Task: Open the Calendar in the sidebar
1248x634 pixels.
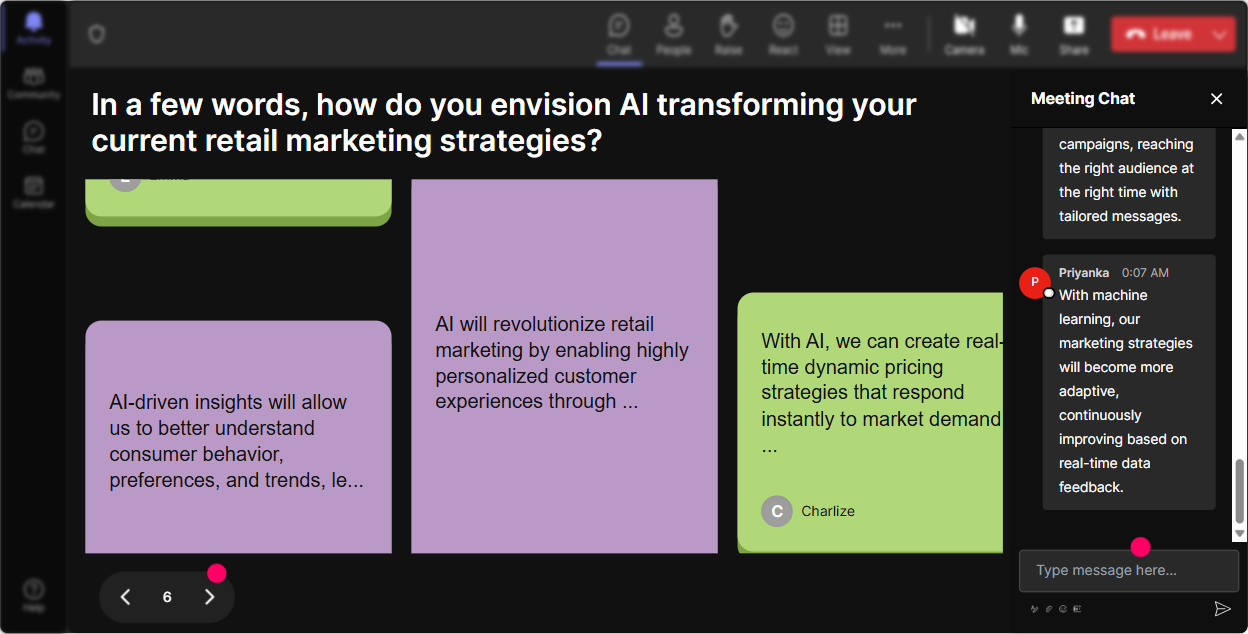Action: 34,191
